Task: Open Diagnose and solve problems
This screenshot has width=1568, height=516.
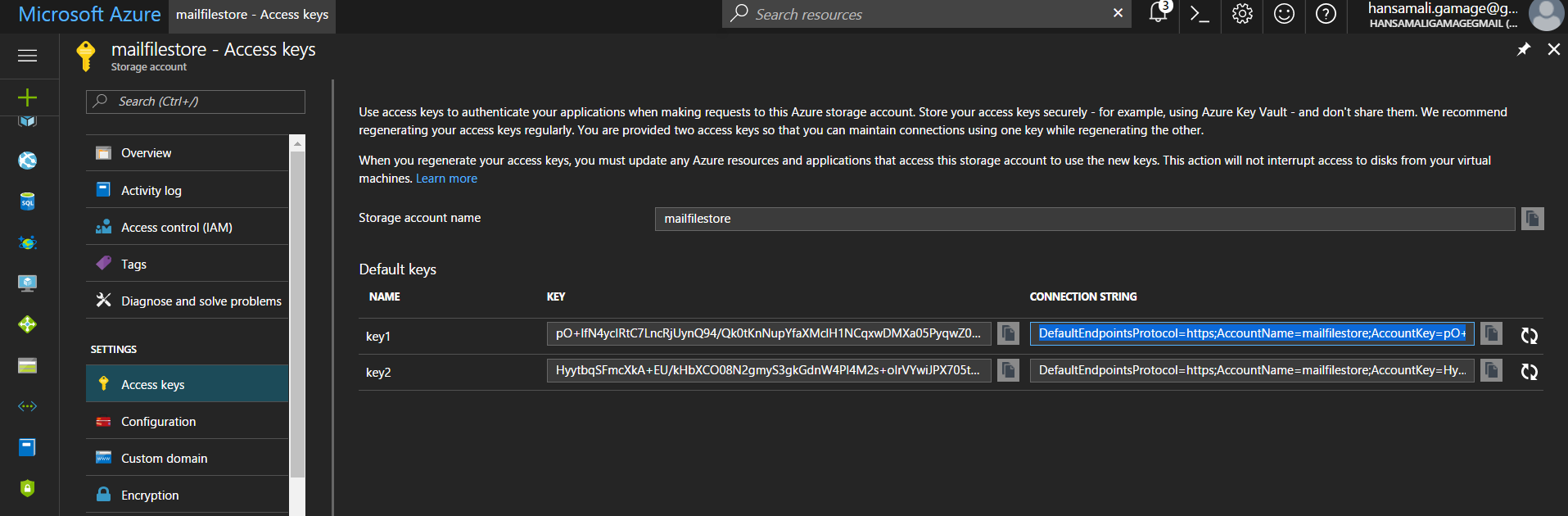Action: pyautogui.click(x=188, y=301)
